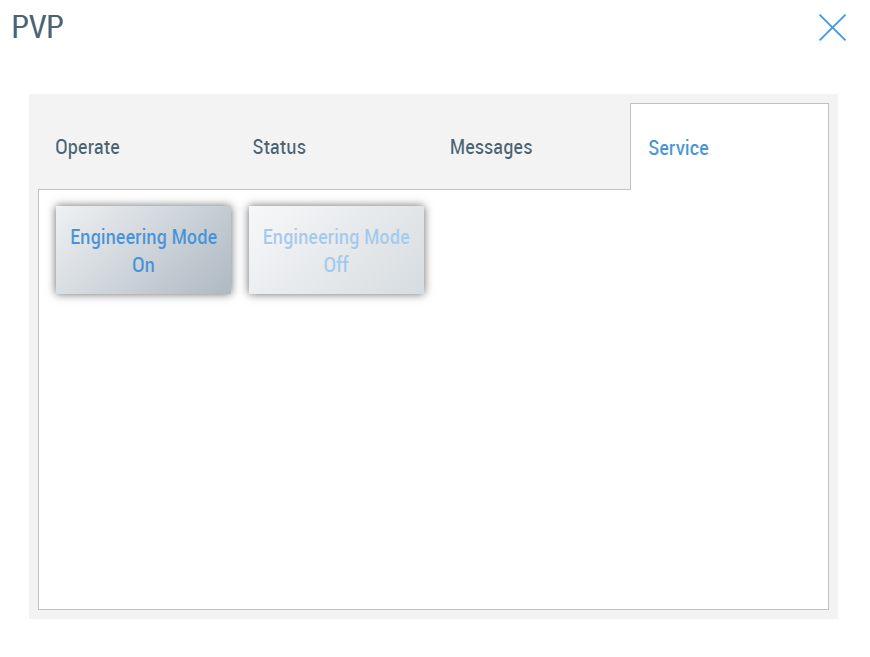The image size is (870, 657).
Task: Dismiss the PVP faceplate using the blue X
Action: 832,28
